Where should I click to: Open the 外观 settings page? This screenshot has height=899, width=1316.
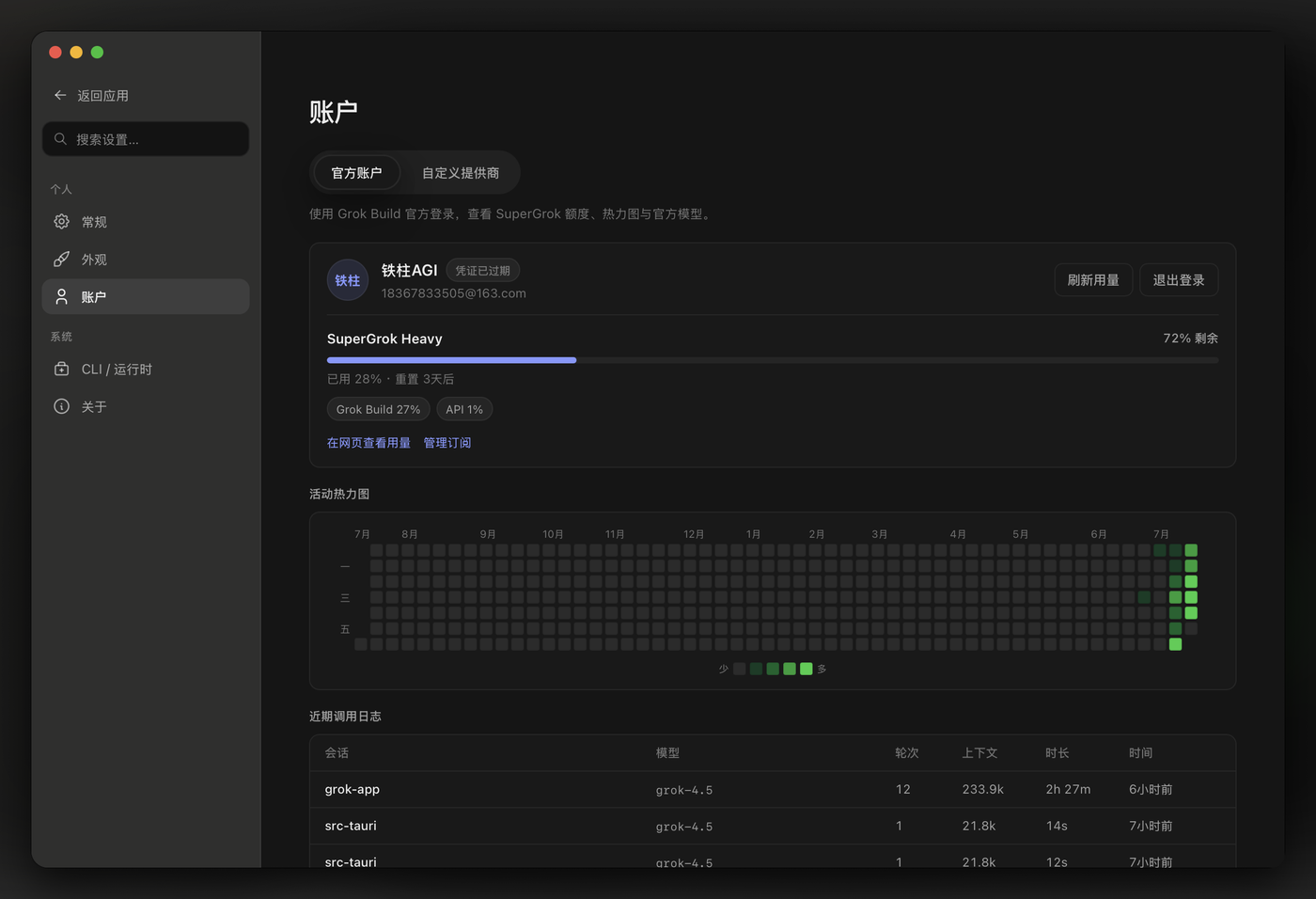tap(146, 260)
